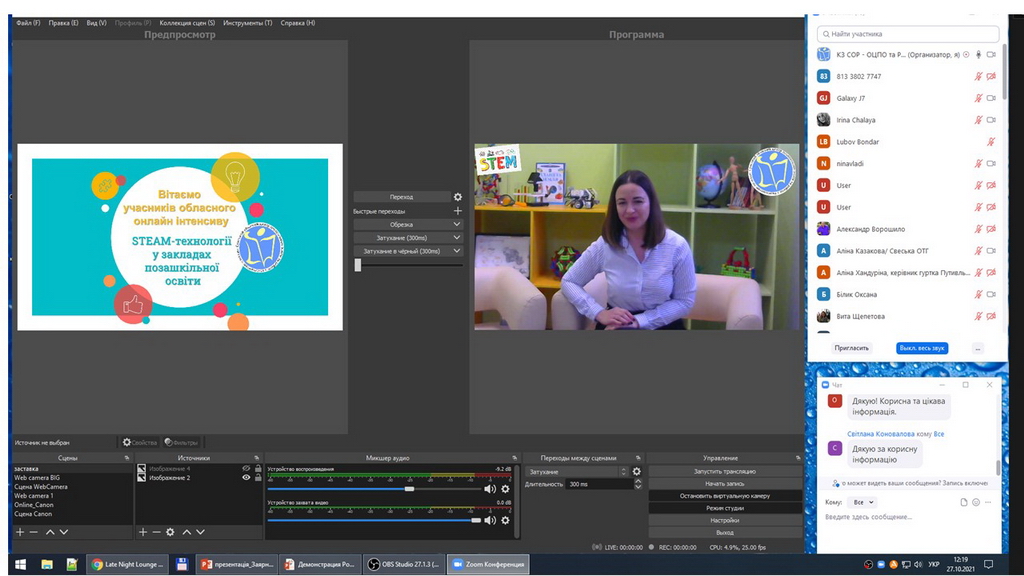Toggle lock for Изображение 4 source
Image resolution: width=1024 pixels, height=576 pixels.
(x=258, y=468)
